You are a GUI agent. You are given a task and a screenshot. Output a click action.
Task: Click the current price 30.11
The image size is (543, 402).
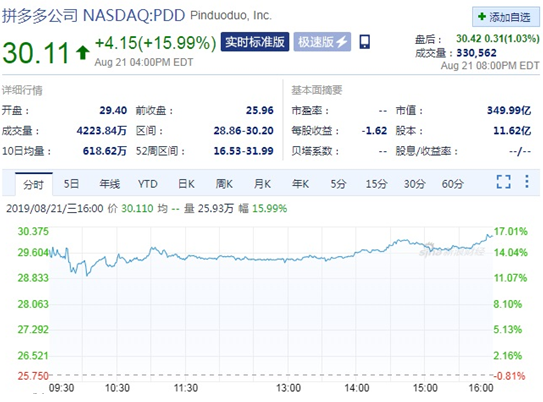pyautogui.click(x=36, y=53)
